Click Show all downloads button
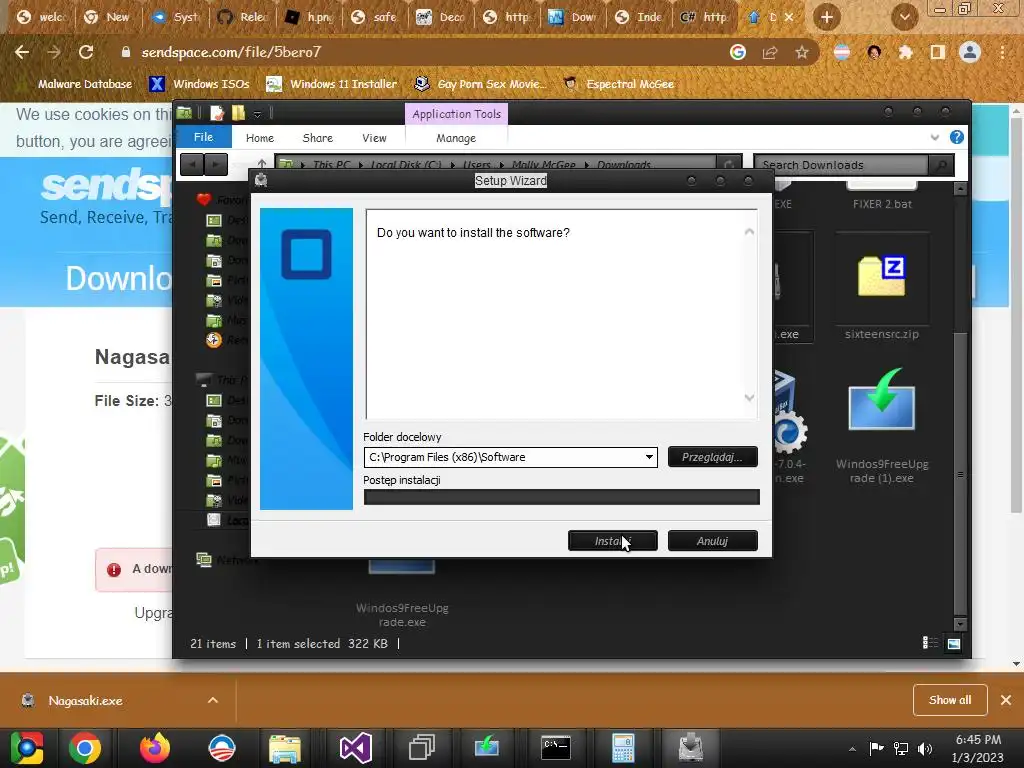This screenshot has width=1024, height=768. click(x=950, y=700)
